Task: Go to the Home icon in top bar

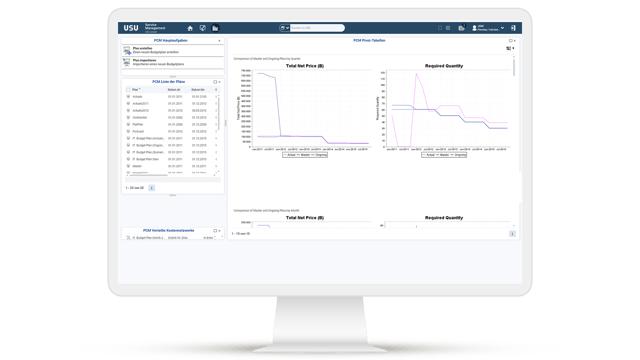Action: [190, 28]
